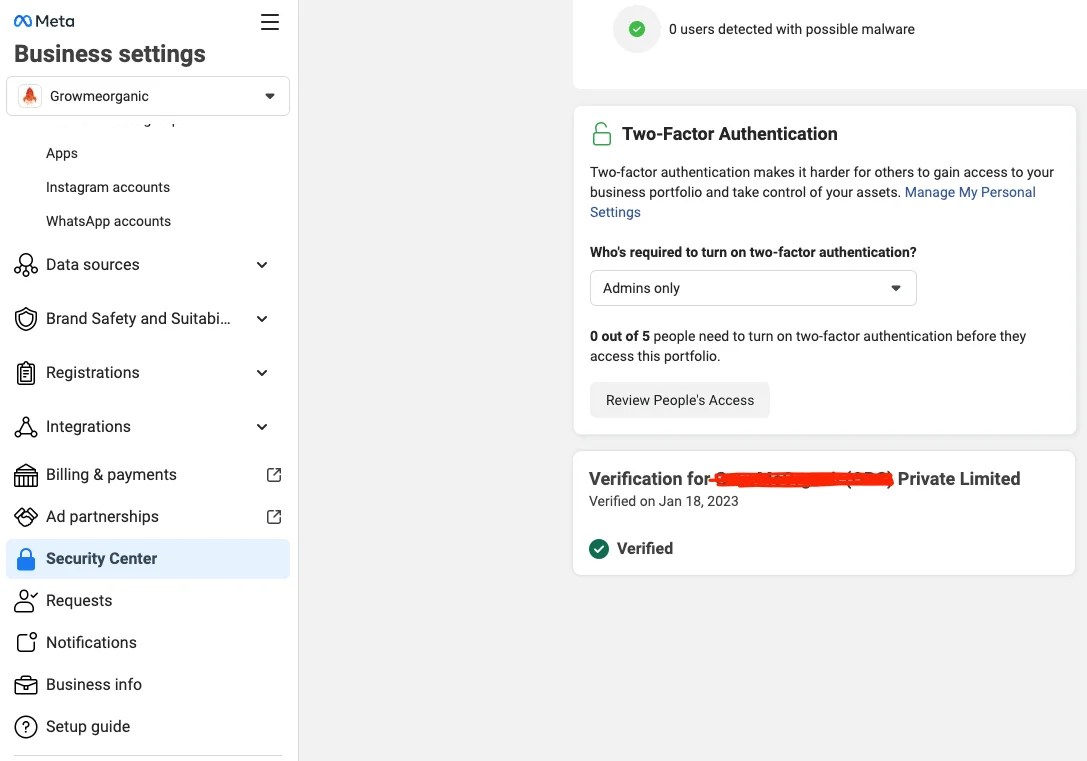Open Billing & payments external link icon
This screenshot has width=1087, height=761.
(274, 475)
